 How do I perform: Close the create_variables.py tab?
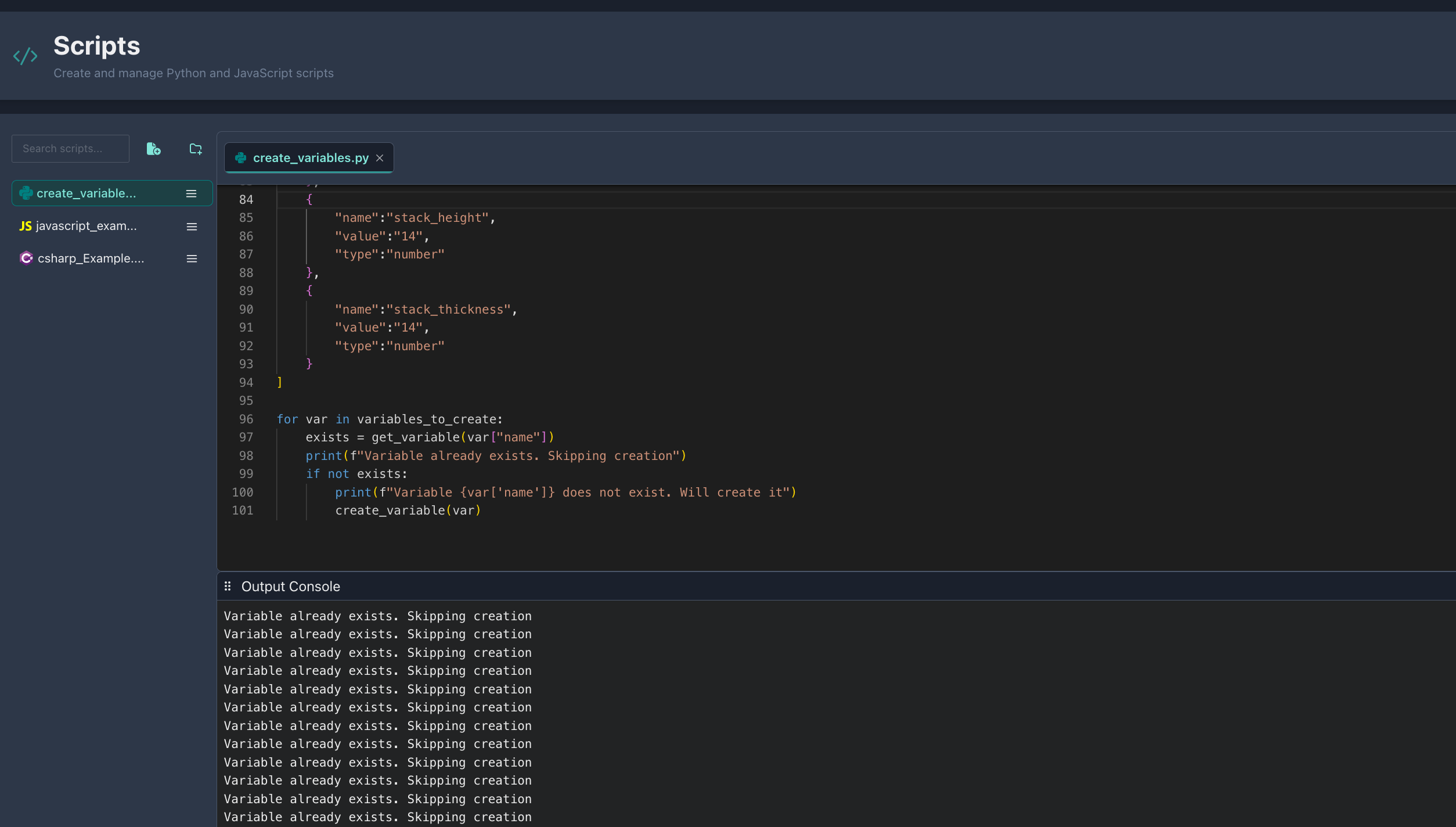pyautogui.click(x=380, y=158)
